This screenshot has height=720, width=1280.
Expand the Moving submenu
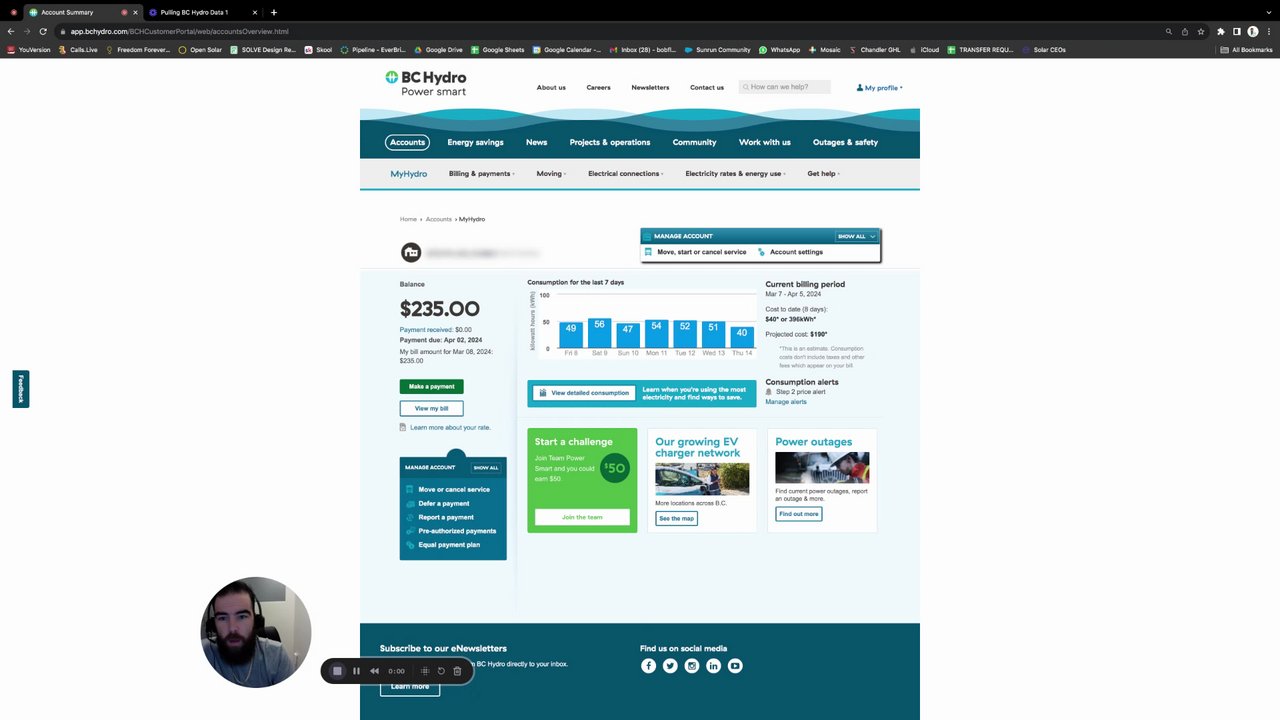[x=550, y=174]
